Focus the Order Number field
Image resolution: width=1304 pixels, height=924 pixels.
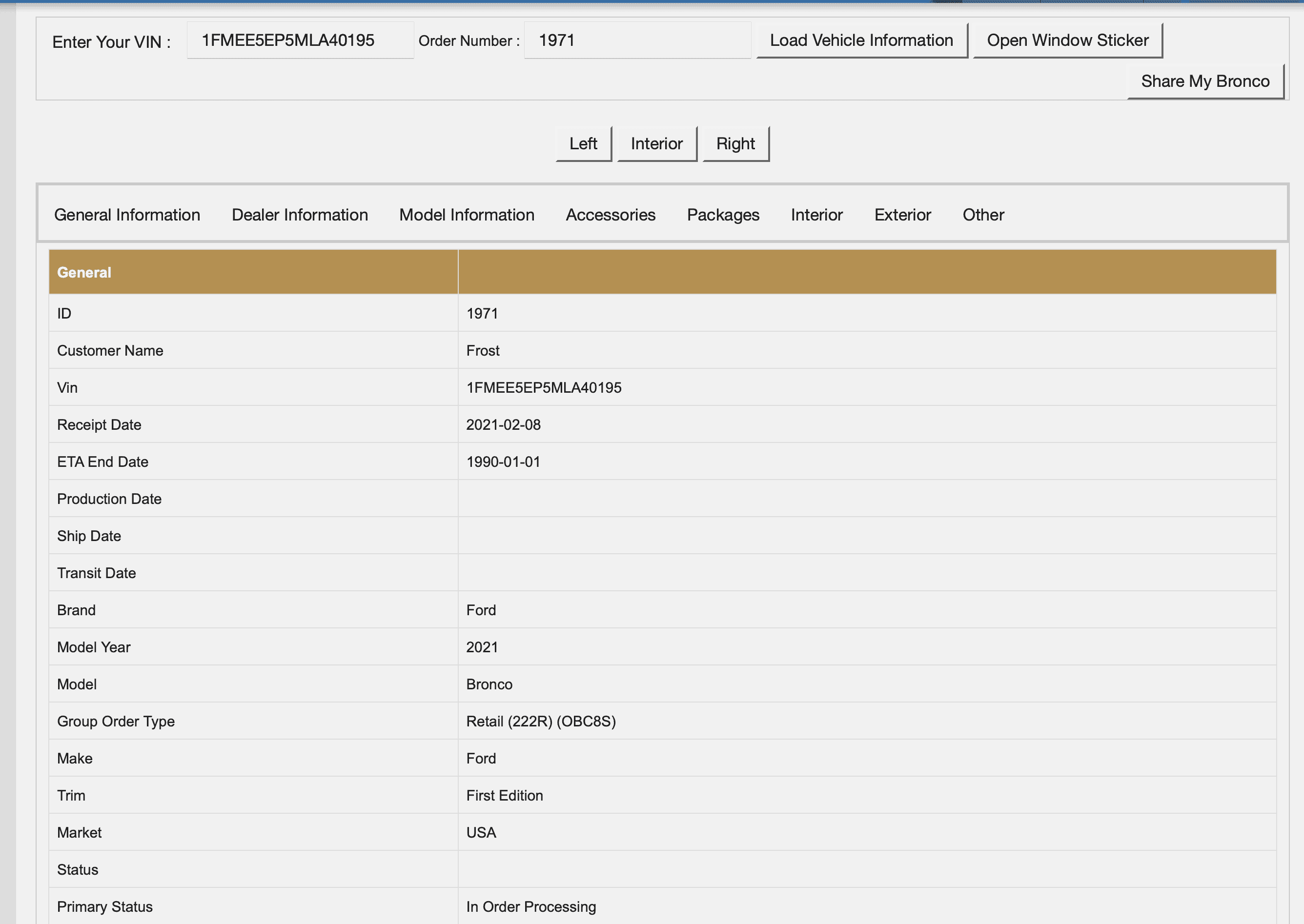point(637,40)
